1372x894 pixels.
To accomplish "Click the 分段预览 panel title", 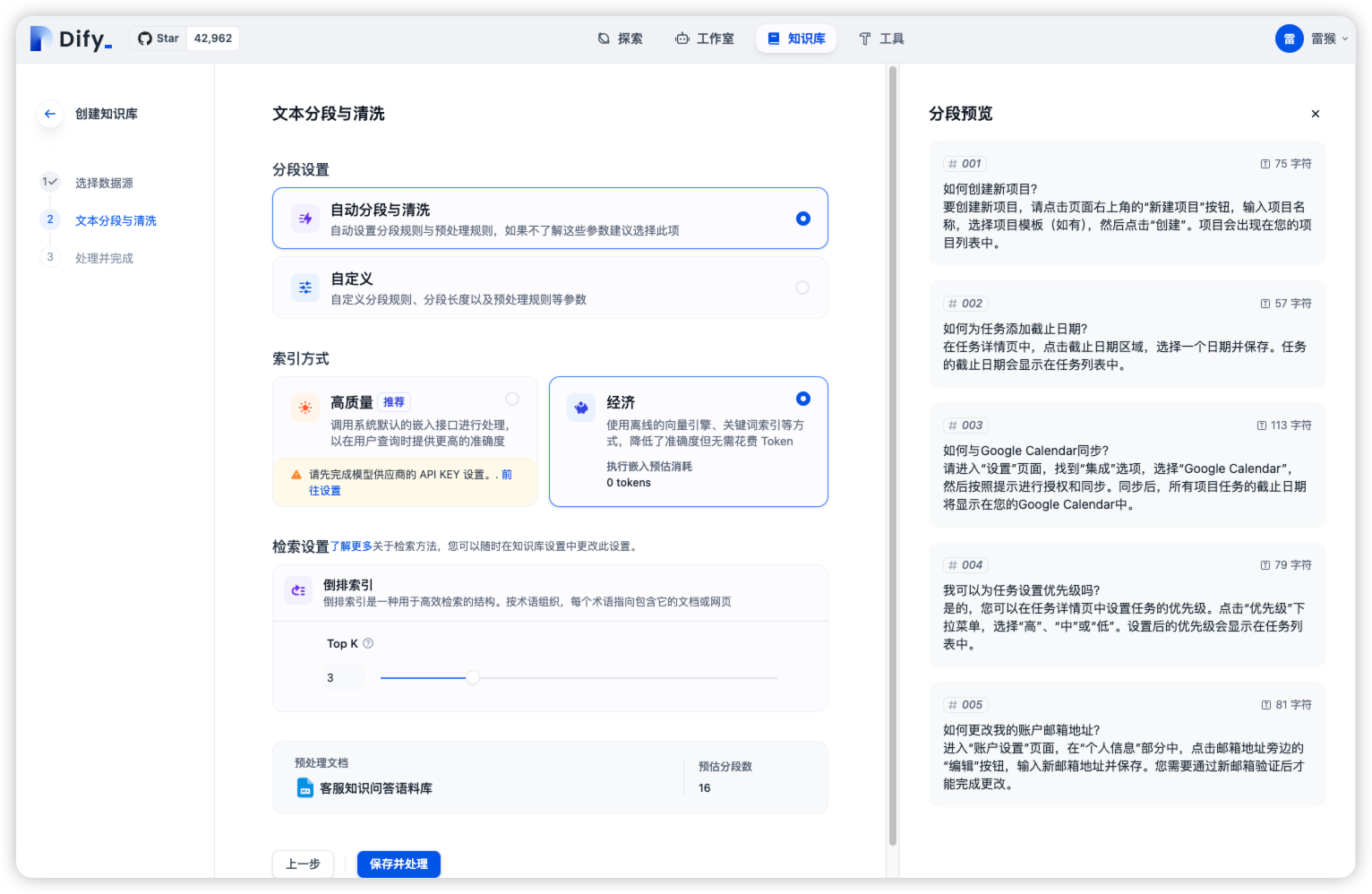I will [x=961, y=114].
